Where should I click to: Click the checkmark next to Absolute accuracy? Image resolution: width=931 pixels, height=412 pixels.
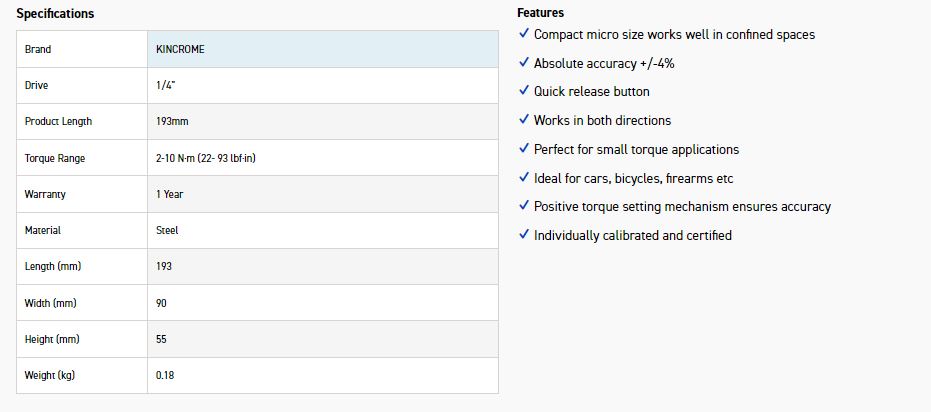(524, 63)
